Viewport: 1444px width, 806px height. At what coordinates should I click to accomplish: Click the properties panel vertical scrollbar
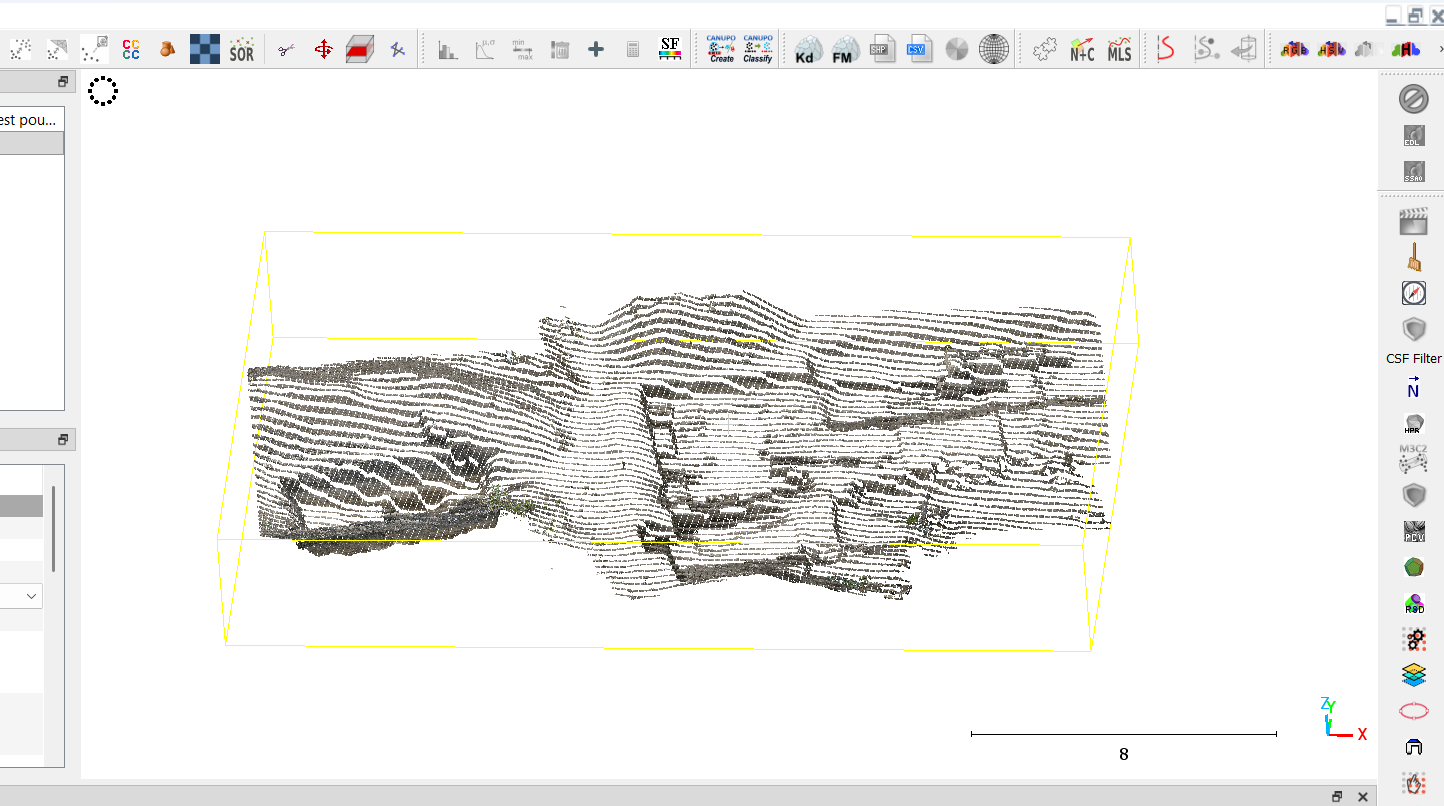tap(53, 528)
